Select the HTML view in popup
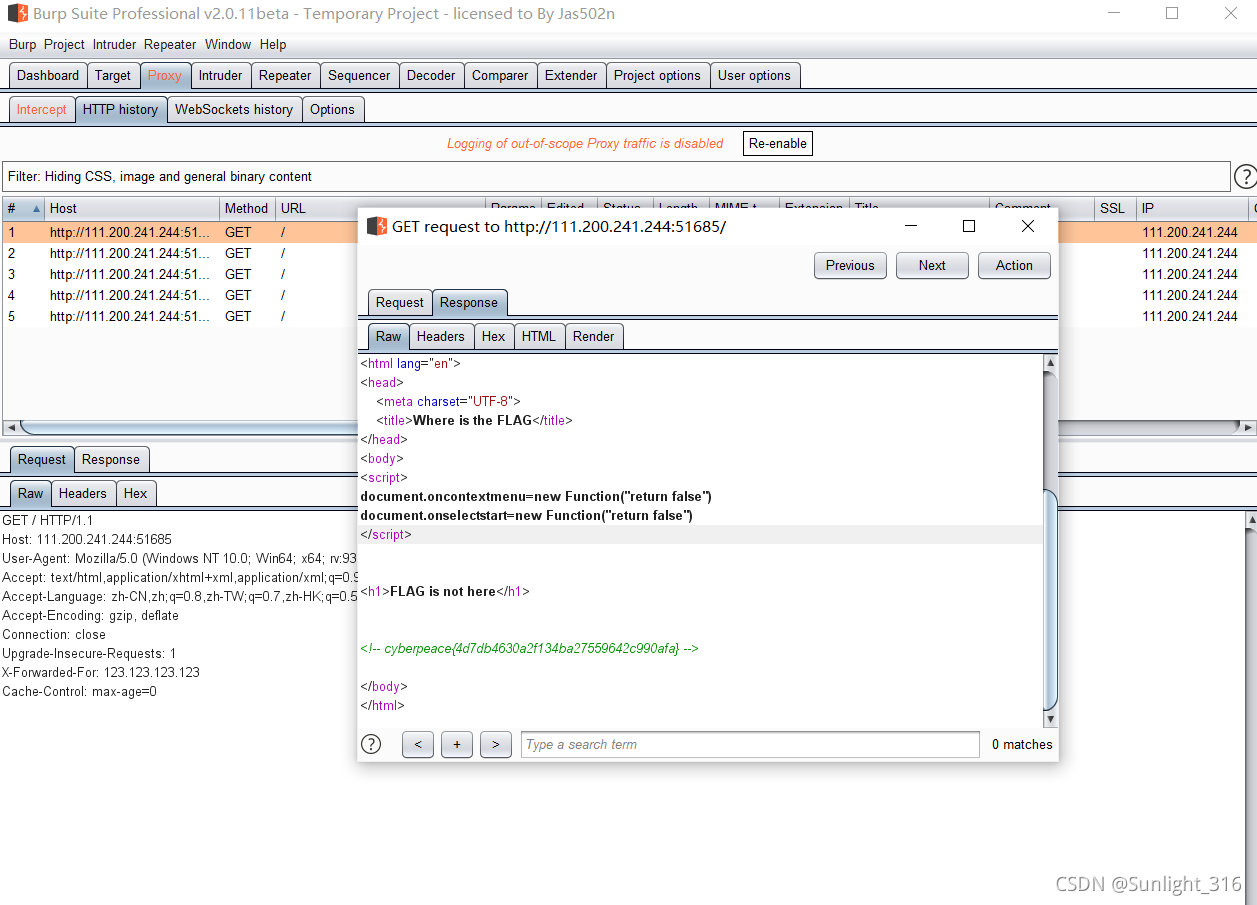1257x905 pixels. 538,337
